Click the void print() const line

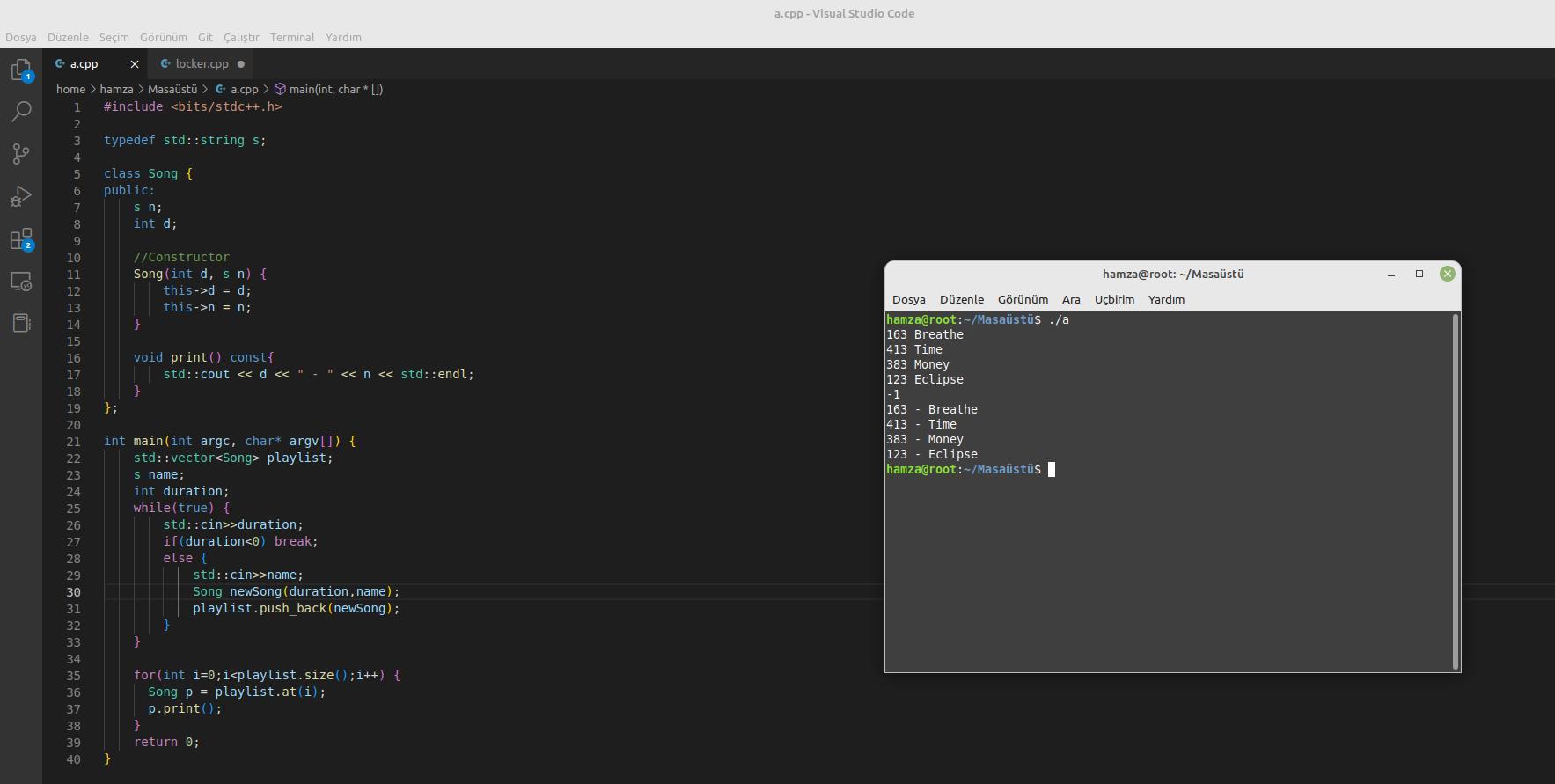point(204,357)
